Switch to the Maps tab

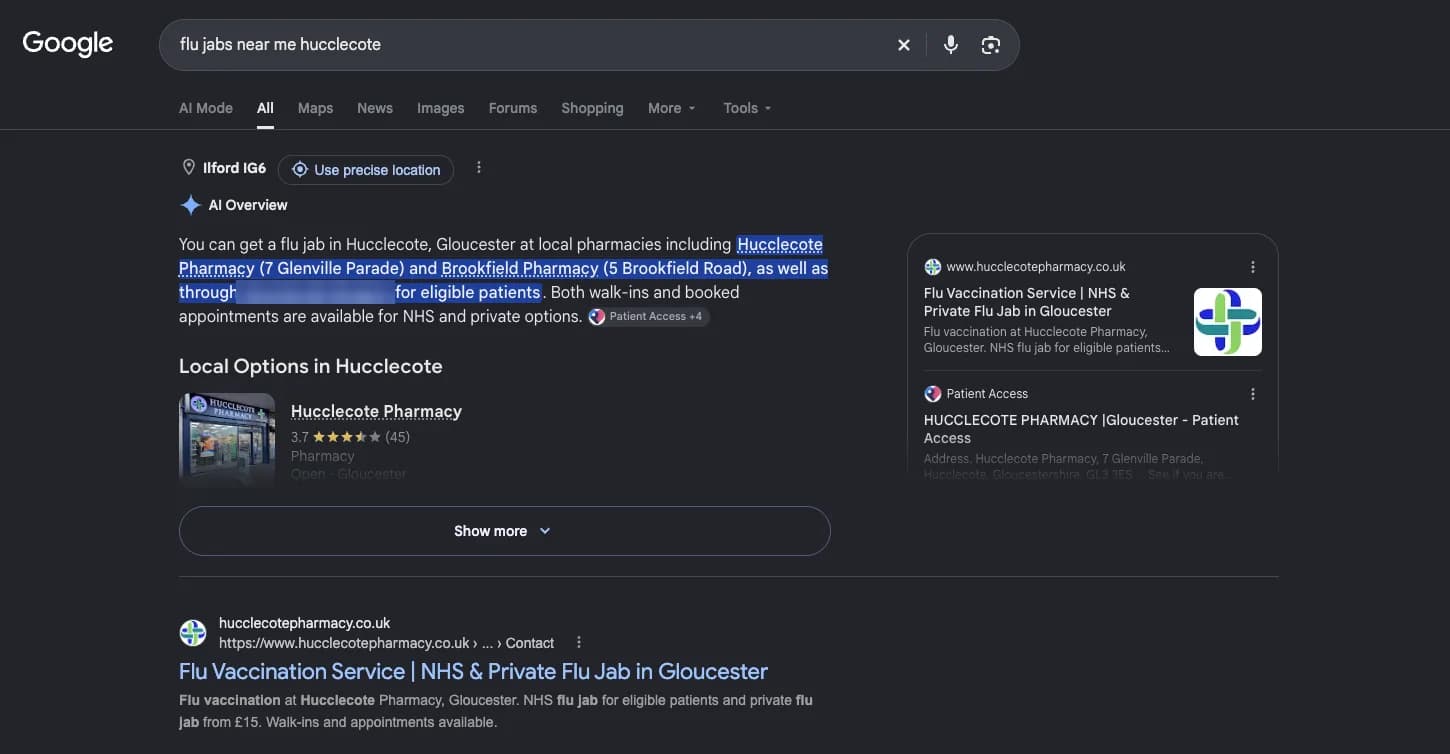point(315,108)
